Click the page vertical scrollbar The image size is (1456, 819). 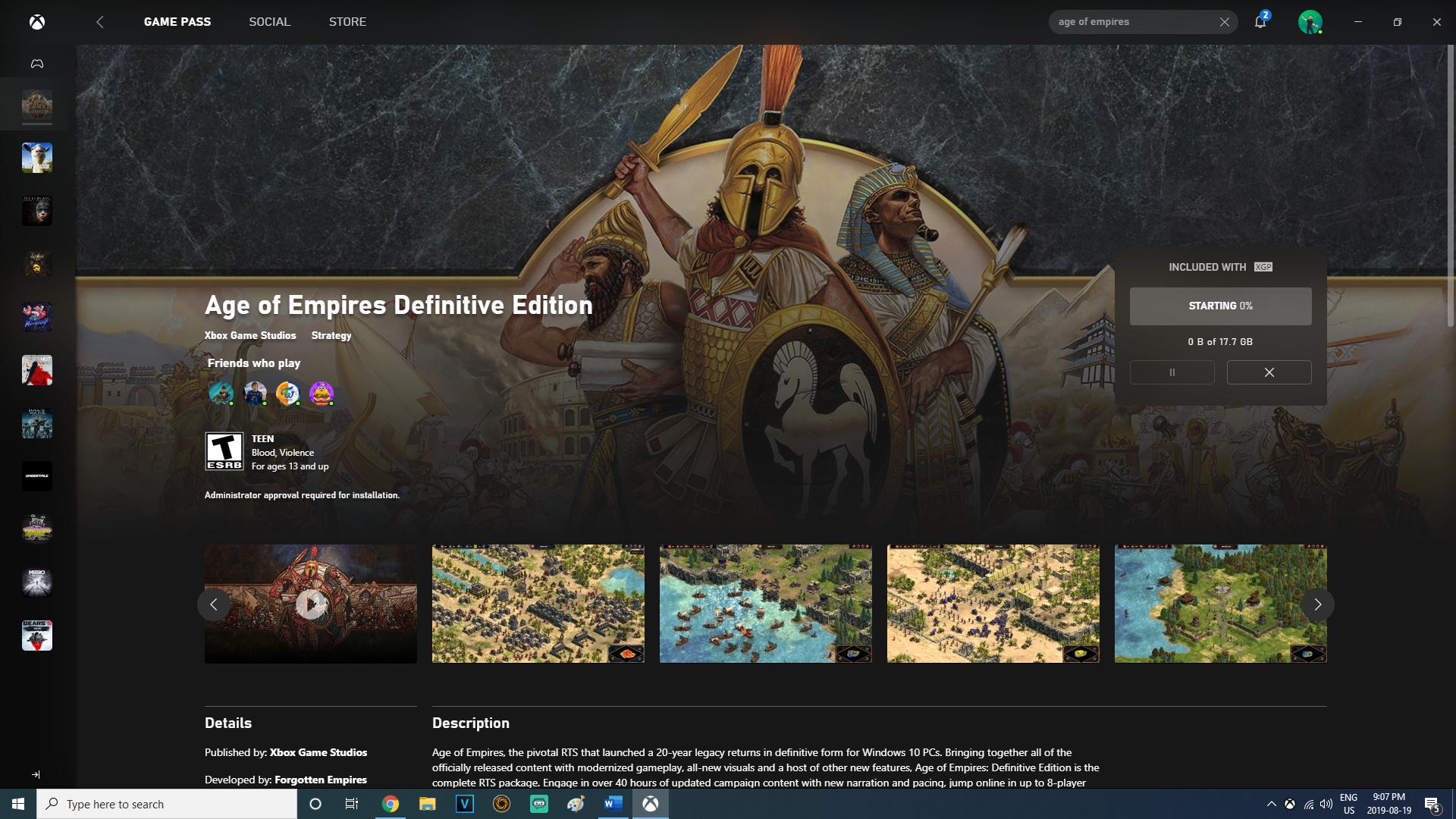coord(1451,186)
